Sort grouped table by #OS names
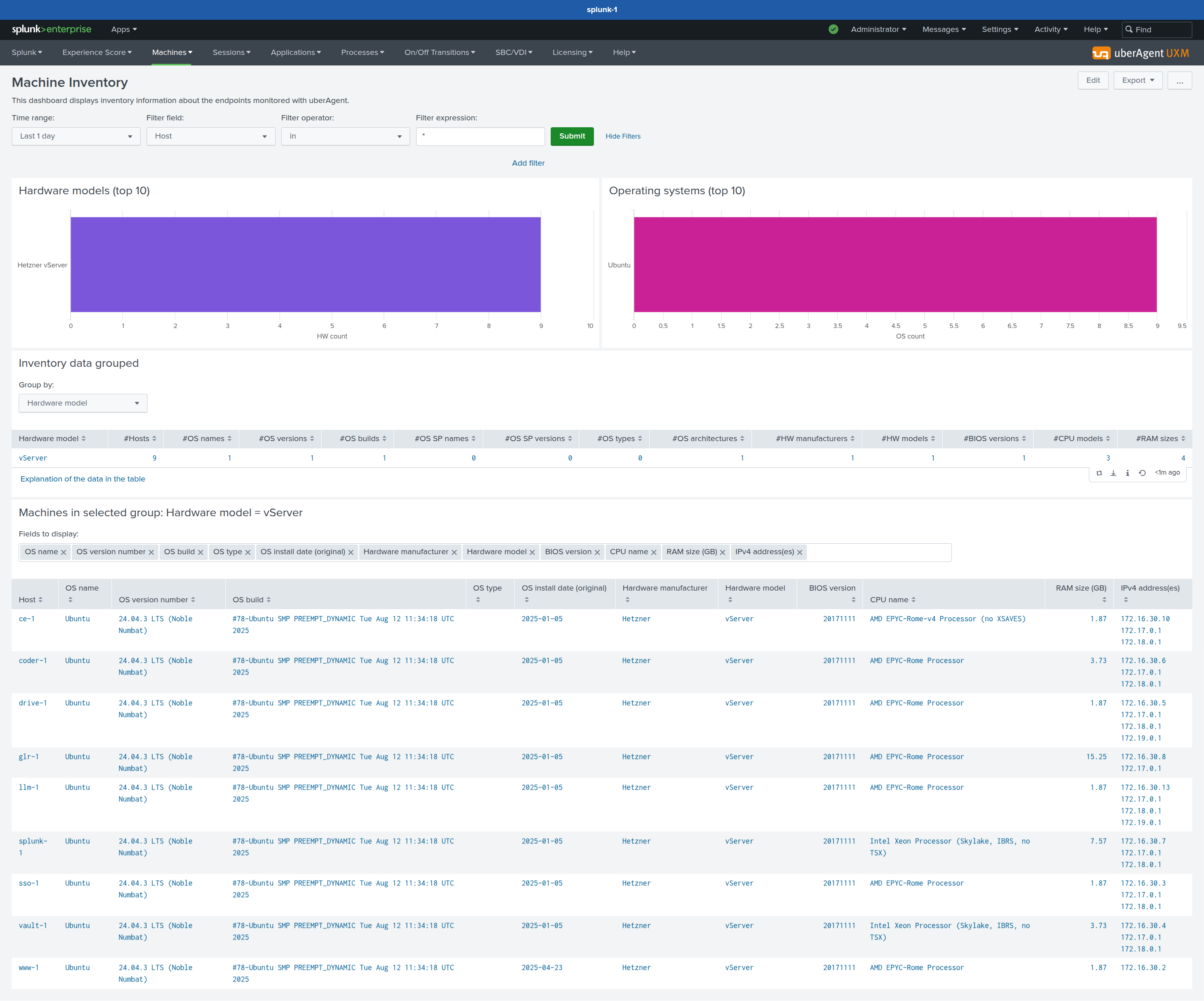 207,439
